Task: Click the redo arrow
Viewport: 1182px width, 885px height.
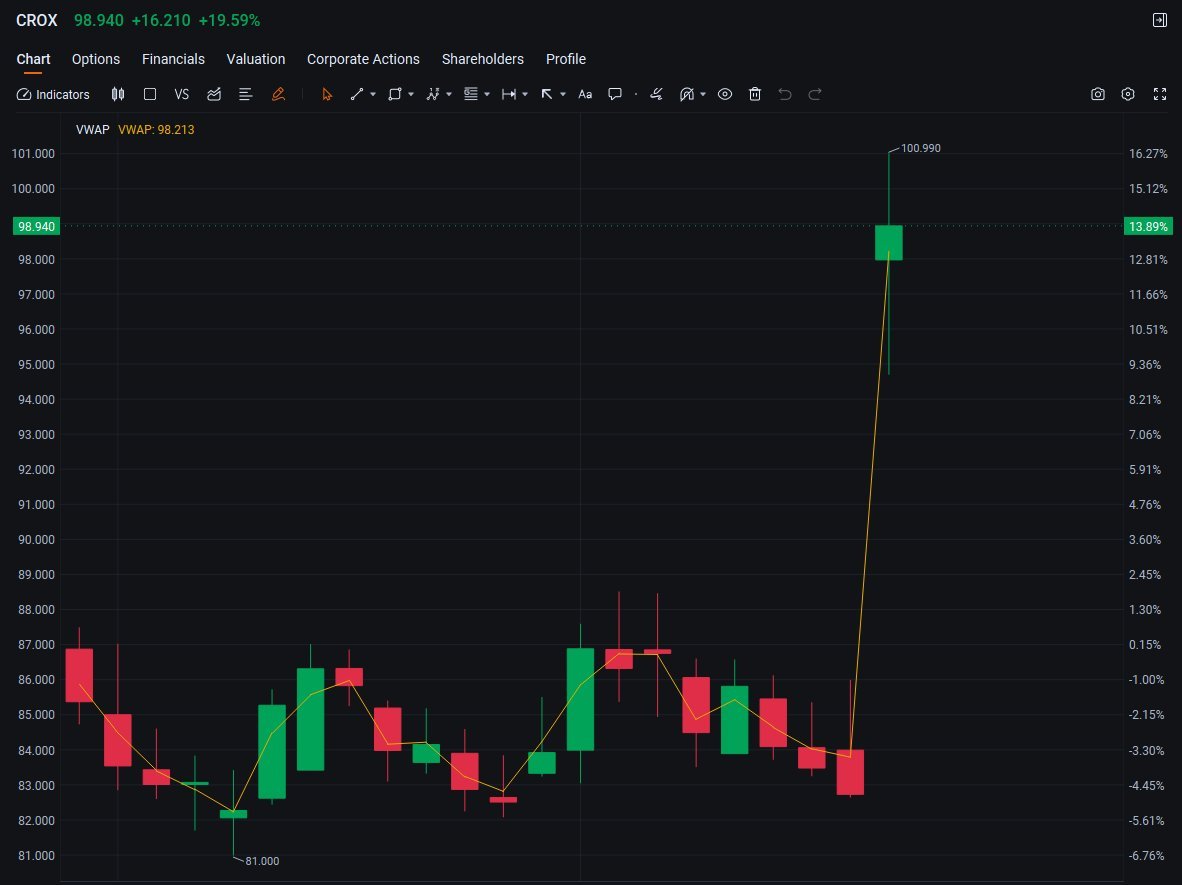Action: [x=815, y=94]
